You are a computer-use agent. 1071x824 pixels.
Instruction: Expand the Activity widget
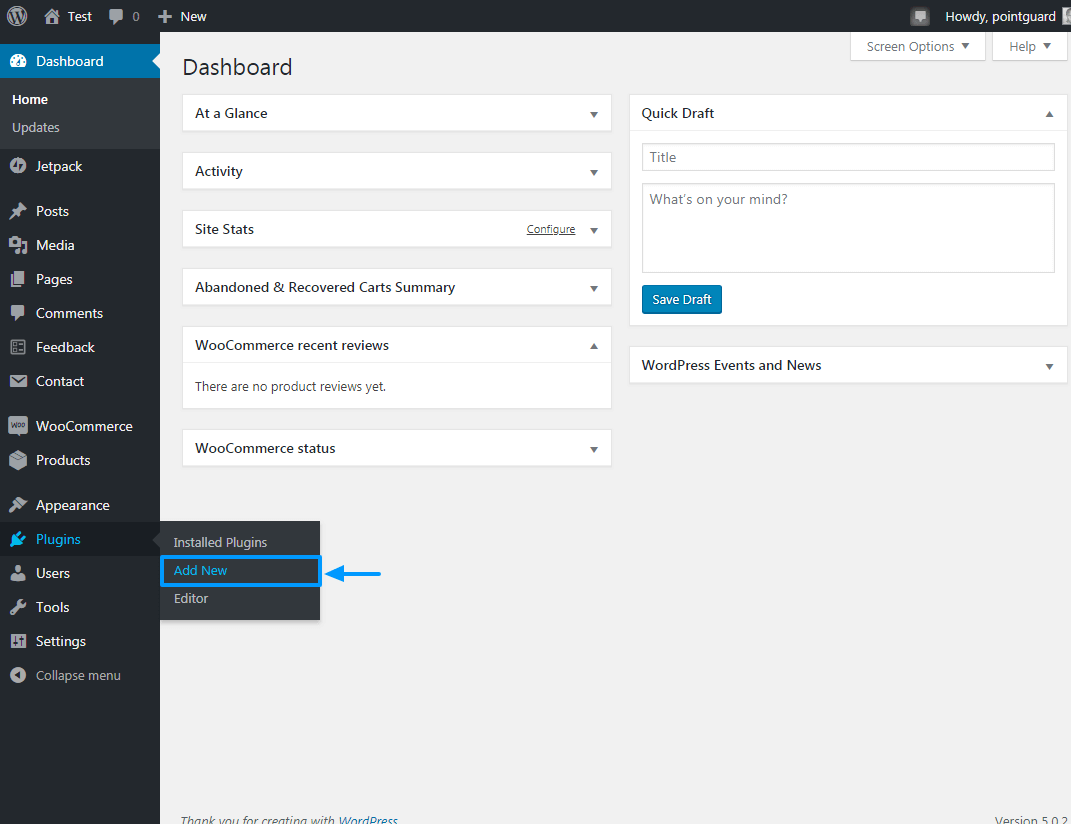594,172
